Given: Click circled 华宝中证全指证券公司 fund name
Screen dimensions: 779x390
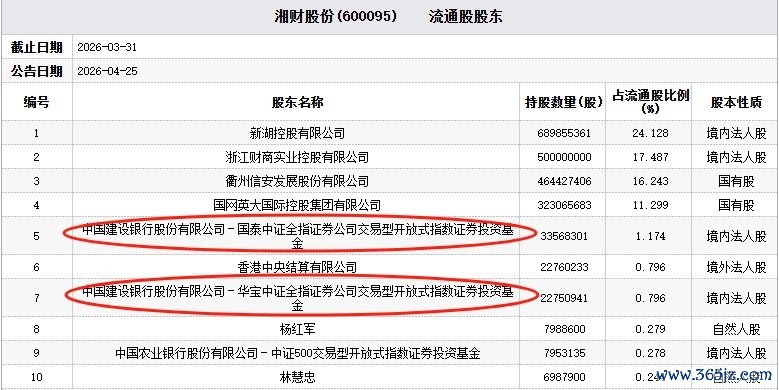Looking at the screenshot, I should [298, 298].
